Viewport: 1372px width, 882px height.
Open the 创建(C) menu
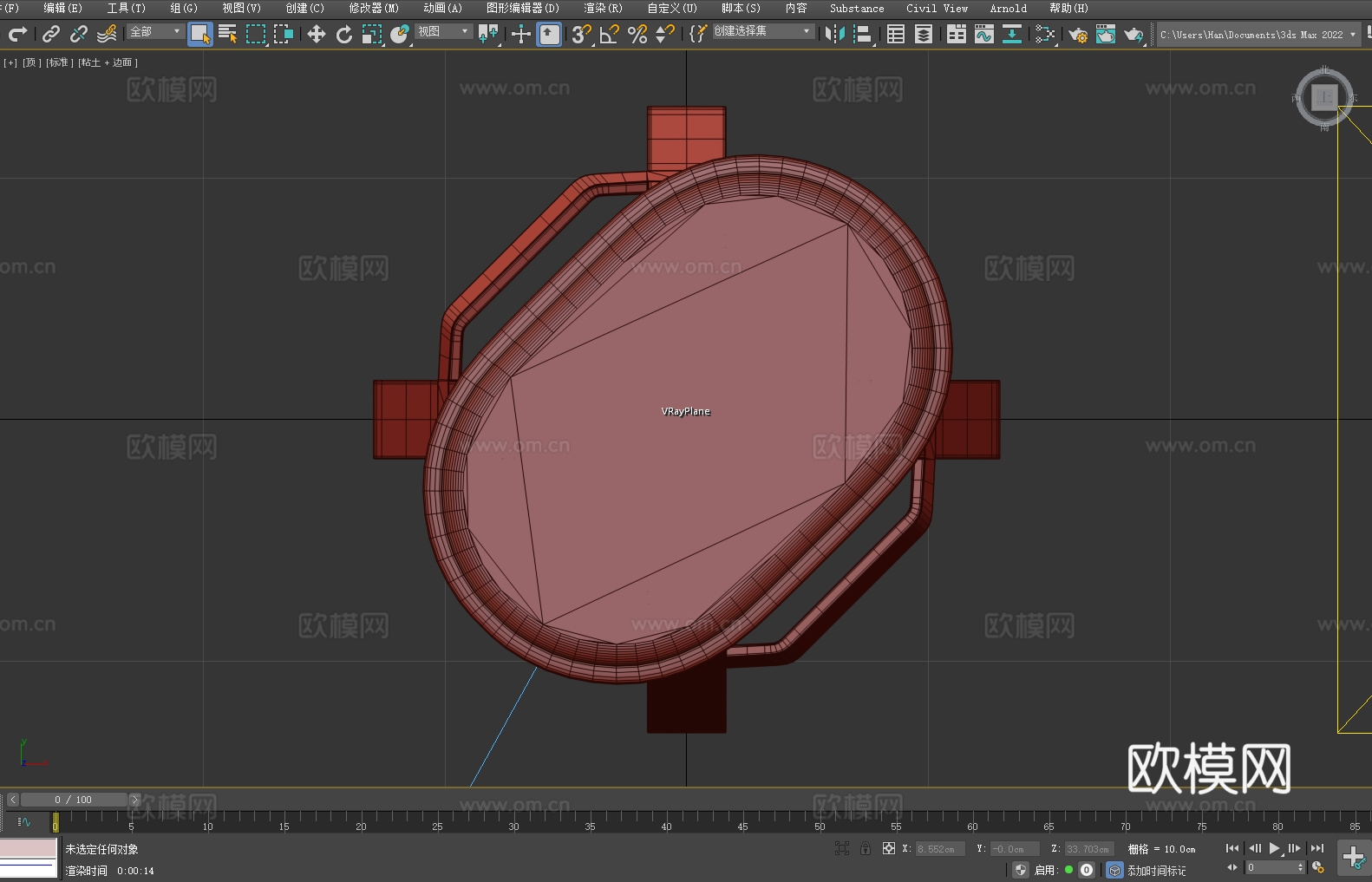point(305,8)
